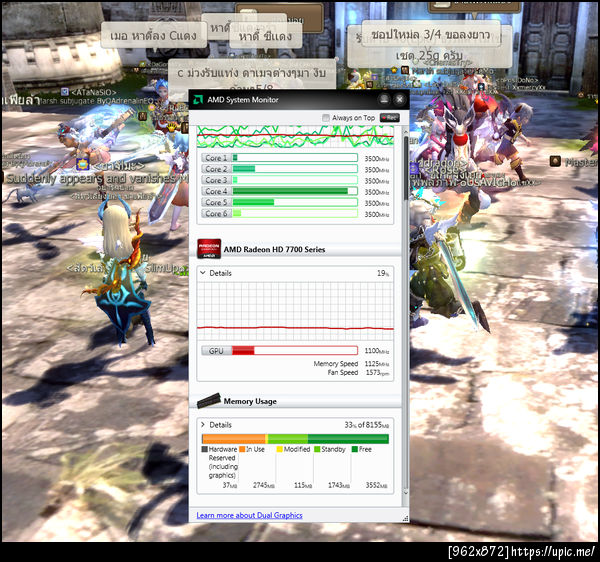Image resolution: width=600 pixels, height=562 pixels.
Task: Click the CPU core usage graph
Action: click(x=295, y=137)
